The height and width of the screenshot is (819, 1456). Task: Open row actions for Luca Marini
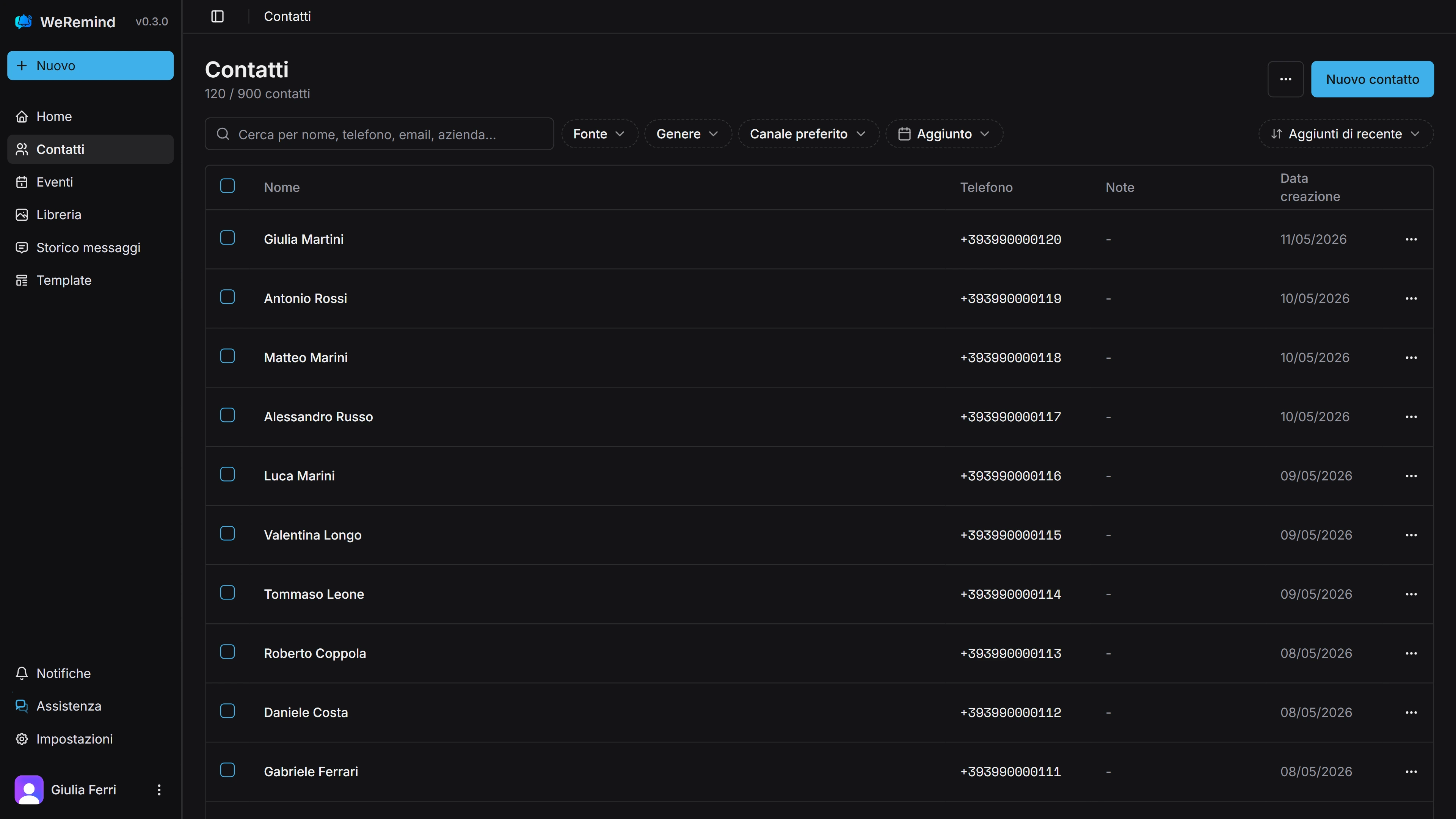pyautogui.click(x=1411, y=476)
